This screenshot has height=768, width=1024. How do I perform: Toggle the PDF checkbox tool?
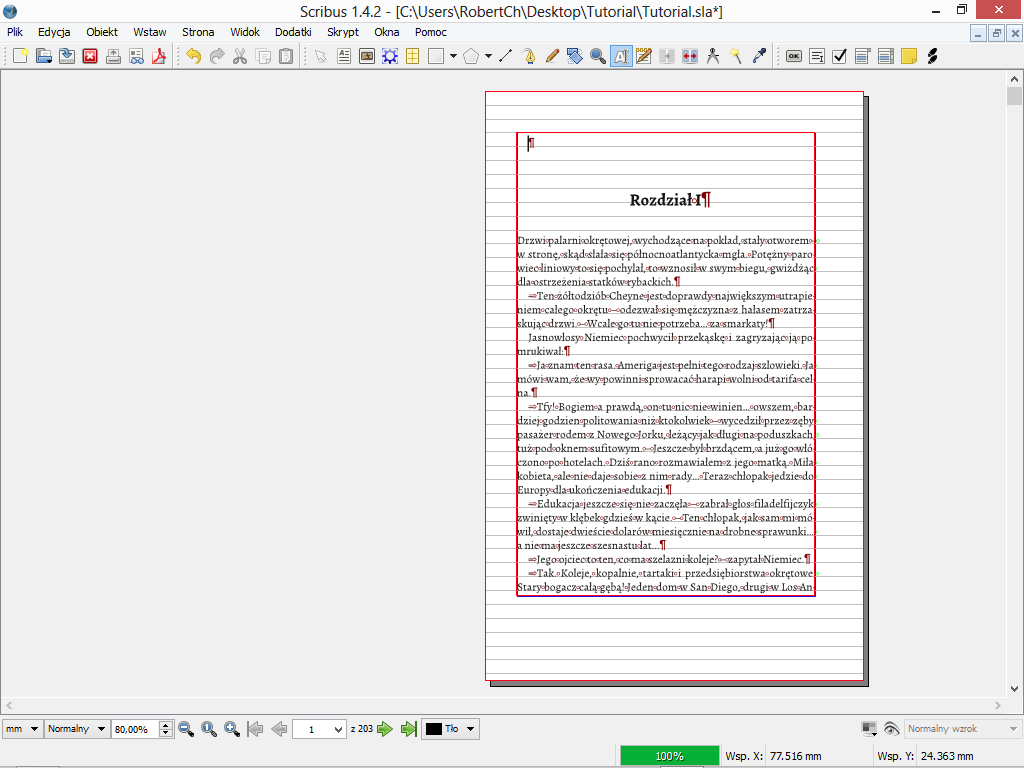coord(839,56)
